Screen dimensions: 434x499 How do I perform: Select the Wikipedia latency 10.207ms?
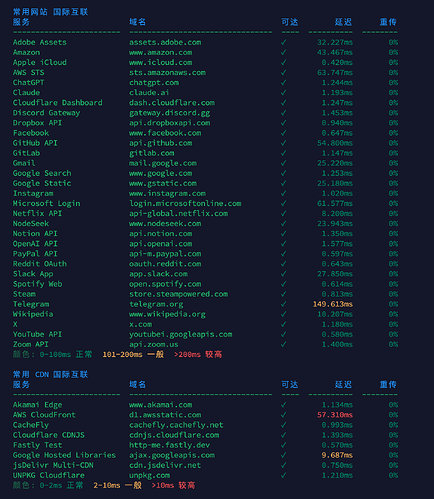(x=335, y=314)
